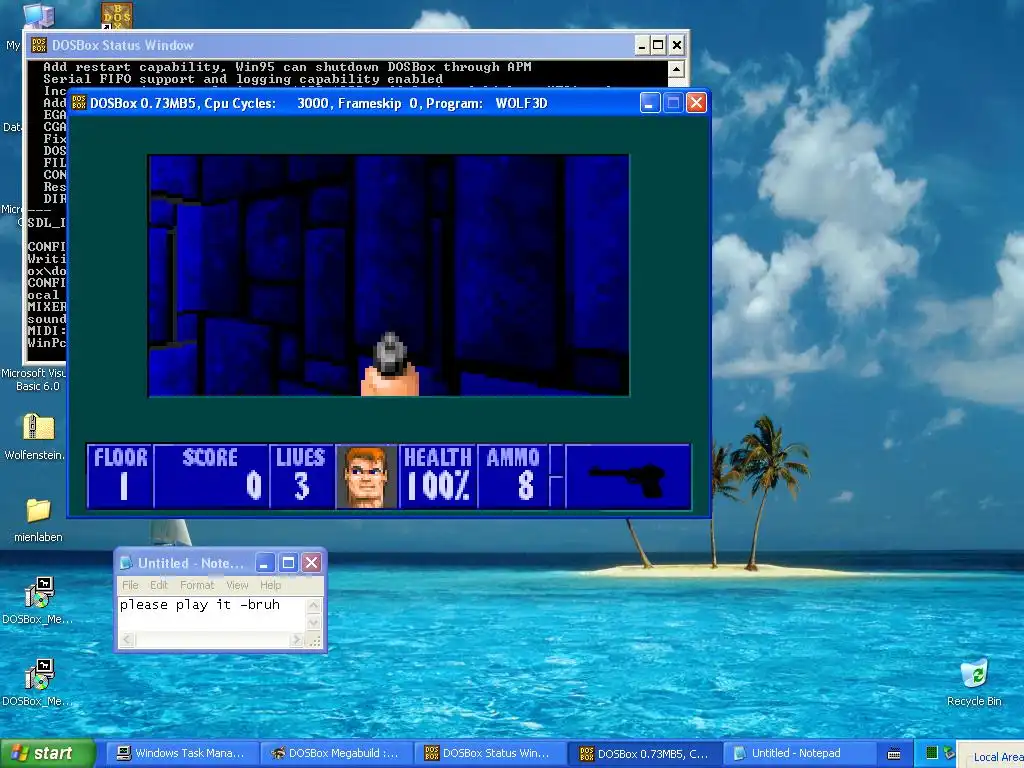Switch to DOSBox 0.73MB5 taskbar button
The image size is (1024, 768).
645,754
